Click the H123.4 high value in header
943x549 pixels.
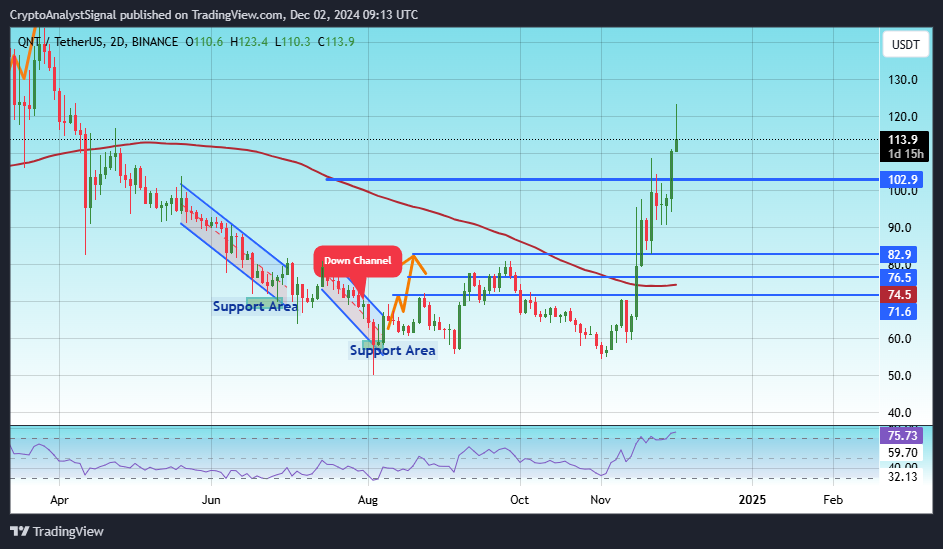point(249,41)
